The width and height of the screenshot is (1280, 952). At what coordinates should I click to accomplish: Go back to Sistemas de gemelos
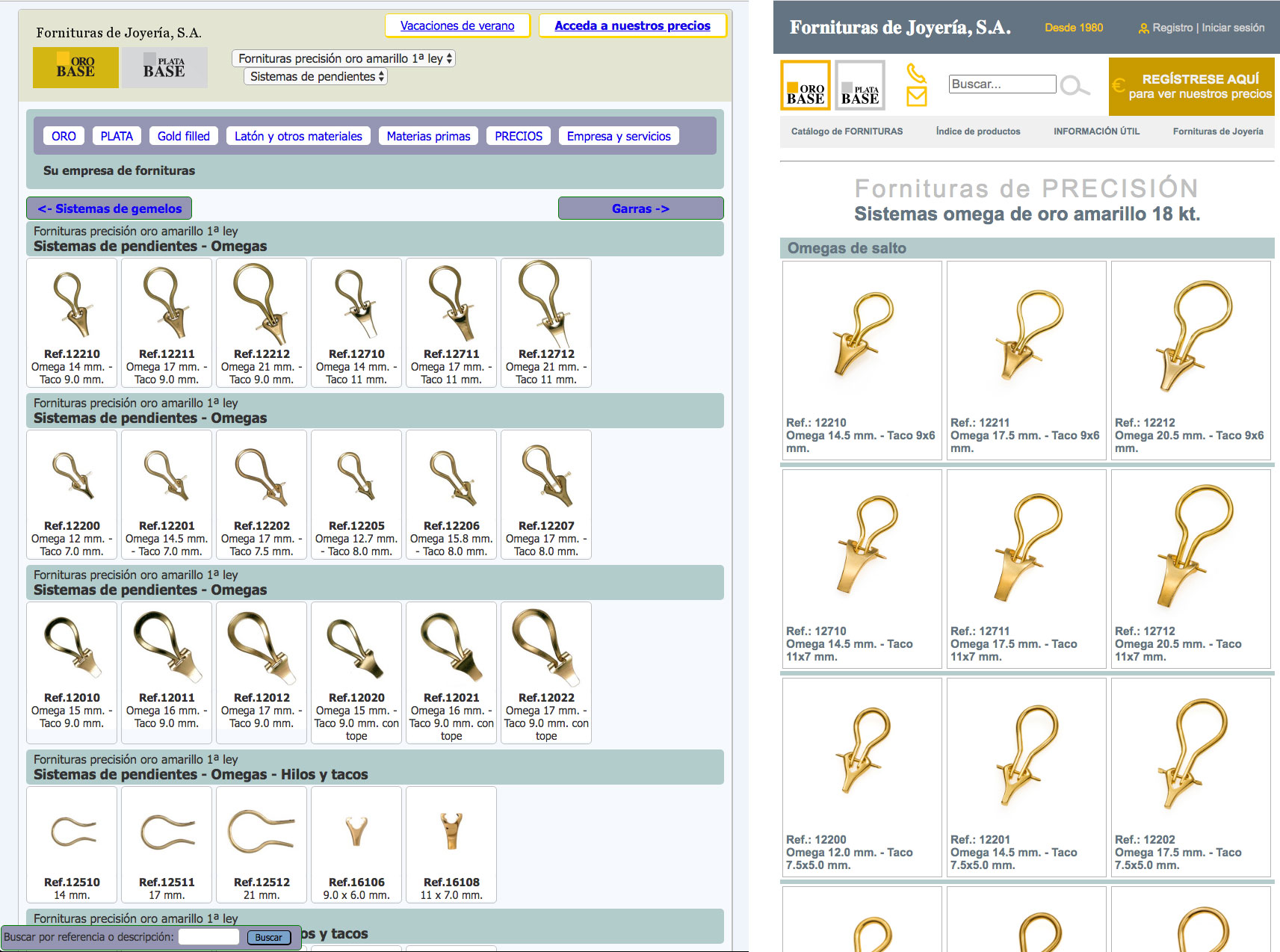[x=109, y=208]
